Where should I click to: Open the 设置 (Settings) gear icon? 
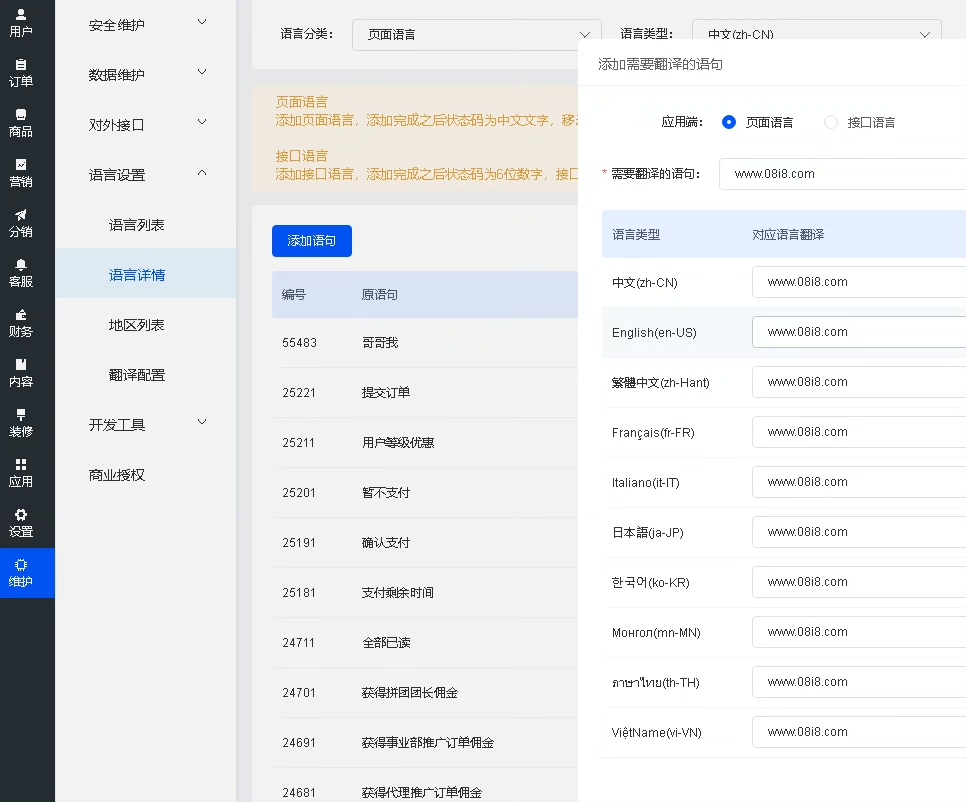pyautogui.click(x=21, y=522)
